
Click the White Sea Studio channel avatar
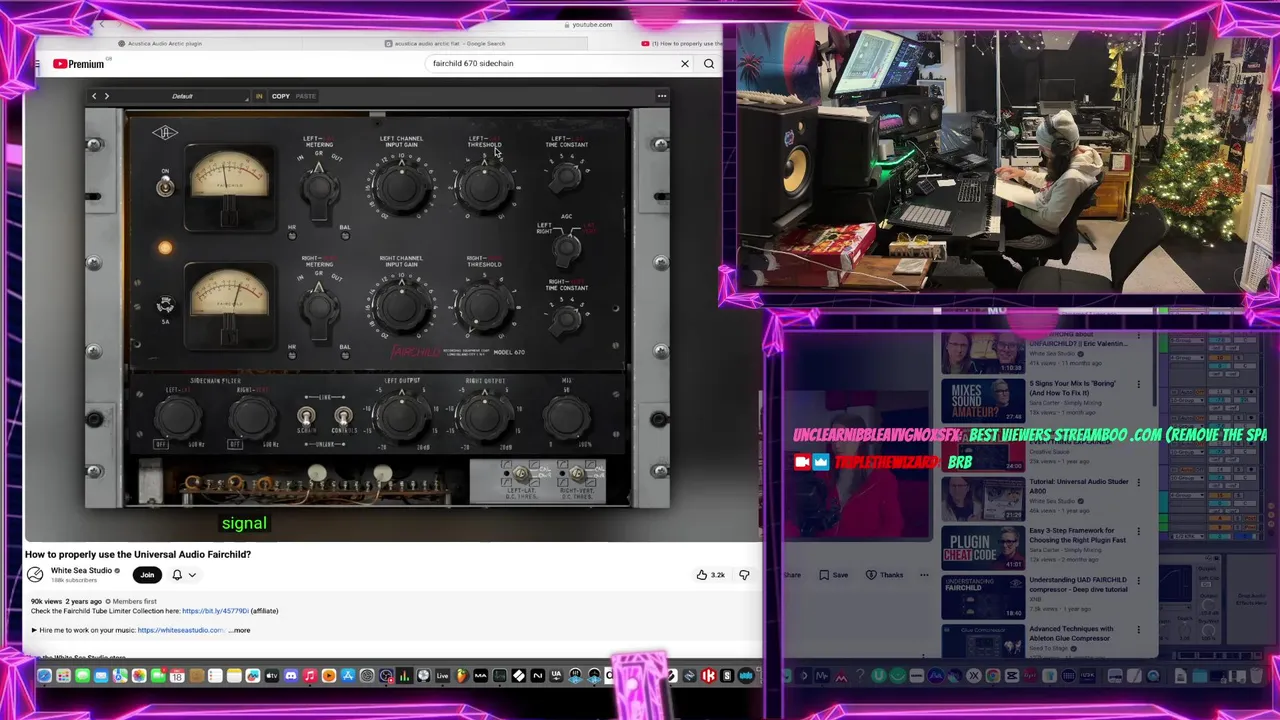click(x=35, y=575)
